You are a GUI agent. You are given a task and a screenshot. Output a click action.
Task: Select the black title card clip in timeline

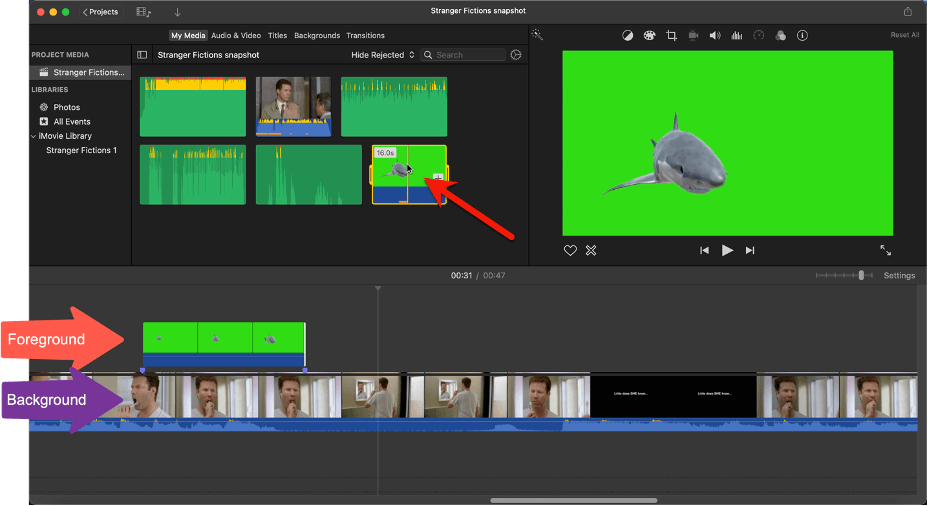tap(673, 395)
